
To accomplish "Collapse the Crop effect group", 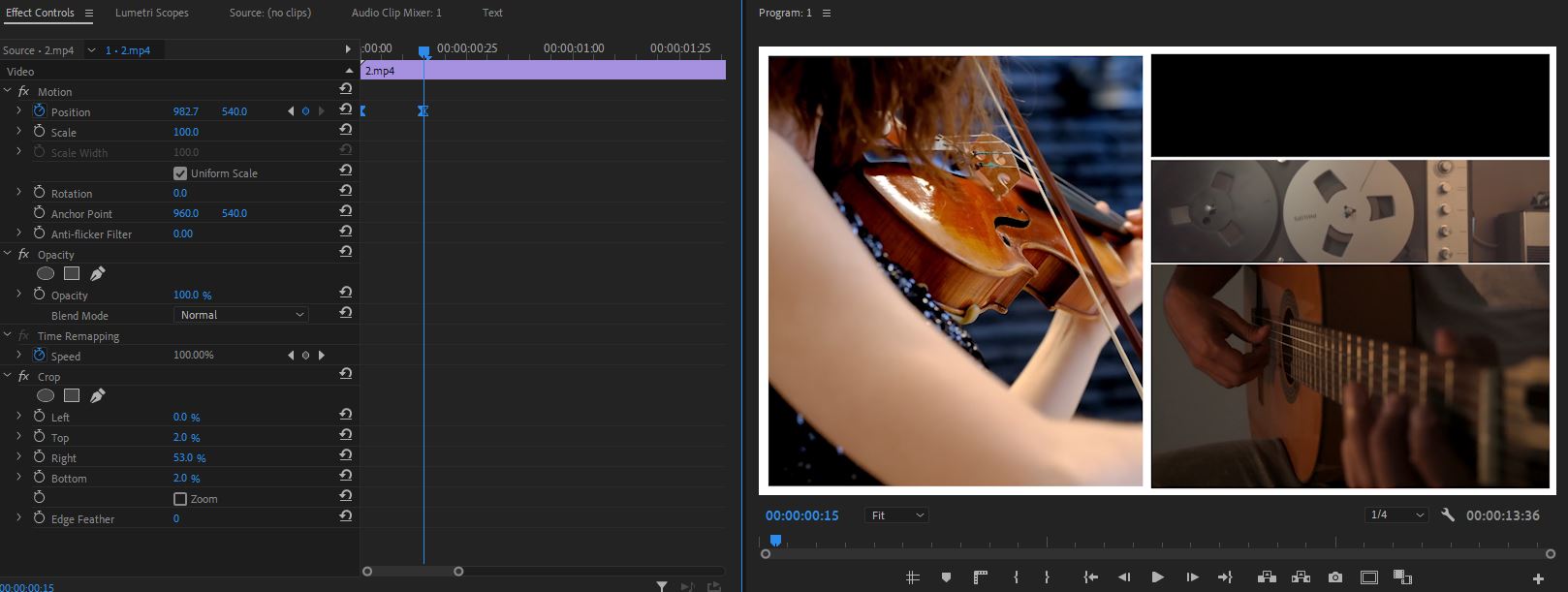I will (8, 376).
